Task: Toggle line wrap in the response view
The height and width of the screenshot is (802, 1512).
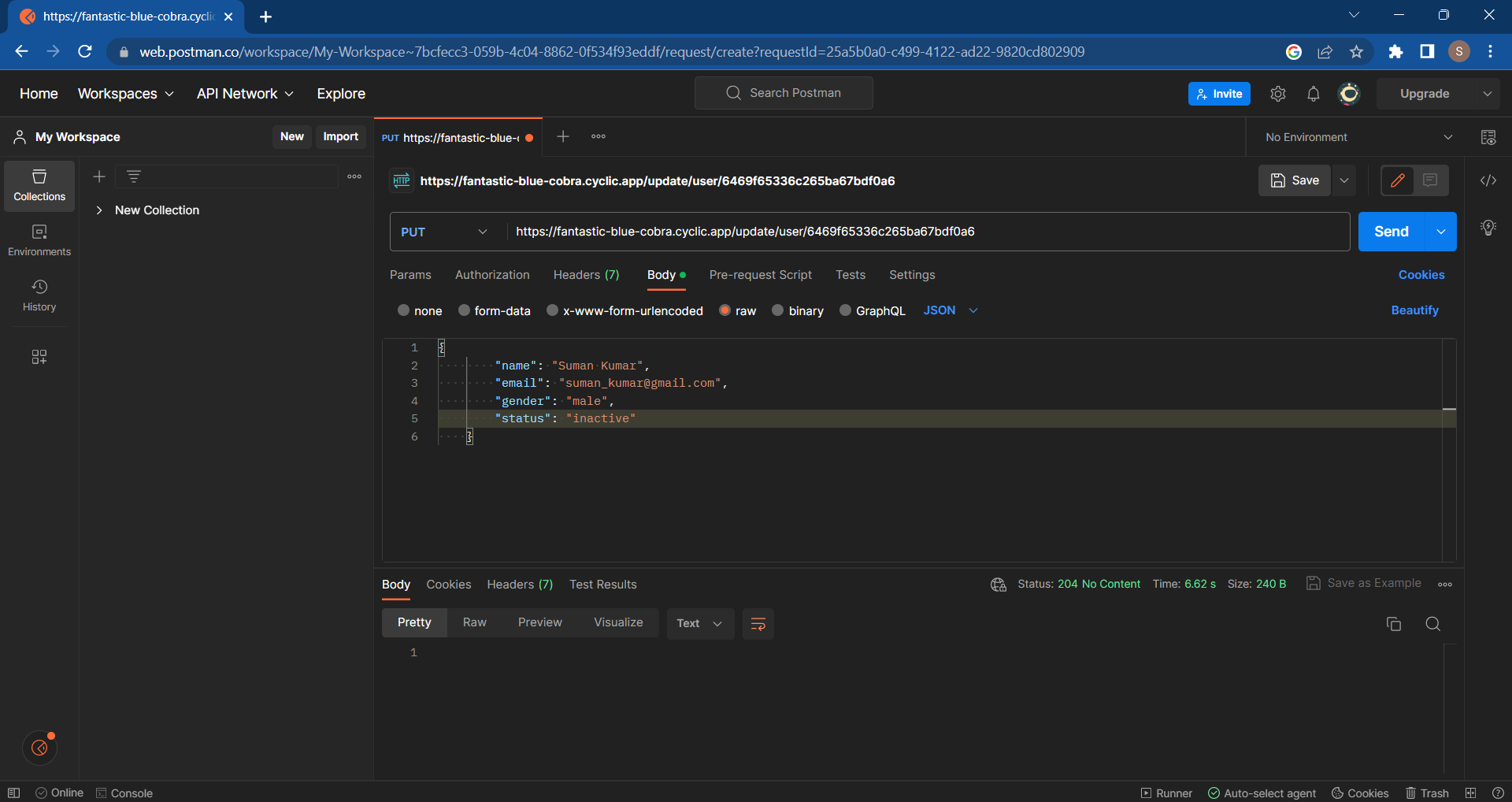Action: pyautogui.click(x=758, y=624)
